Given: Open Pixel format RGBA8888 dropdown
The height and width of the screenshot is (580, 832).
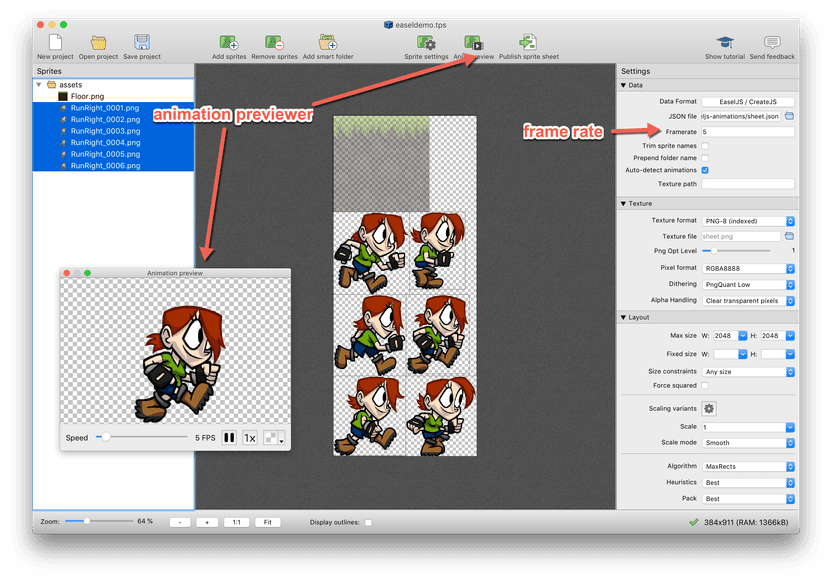Looking at the screenshot, I should [x=748, y=269].
